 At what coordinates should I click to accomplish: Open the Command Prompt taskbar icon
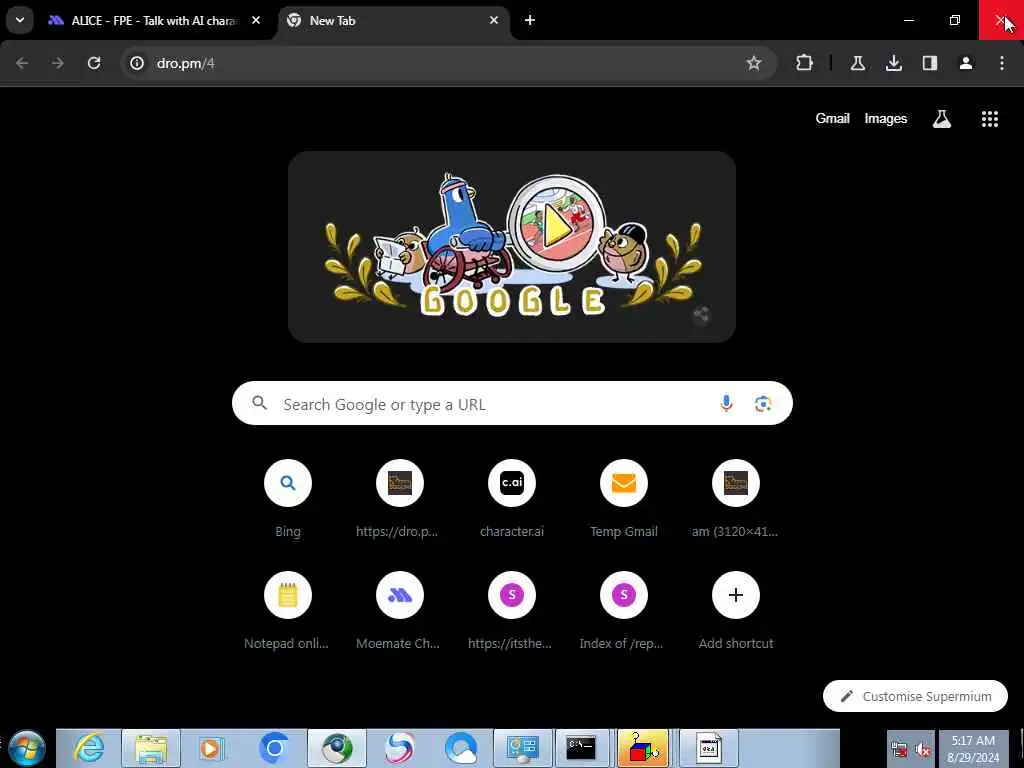[x=581, y=748]
